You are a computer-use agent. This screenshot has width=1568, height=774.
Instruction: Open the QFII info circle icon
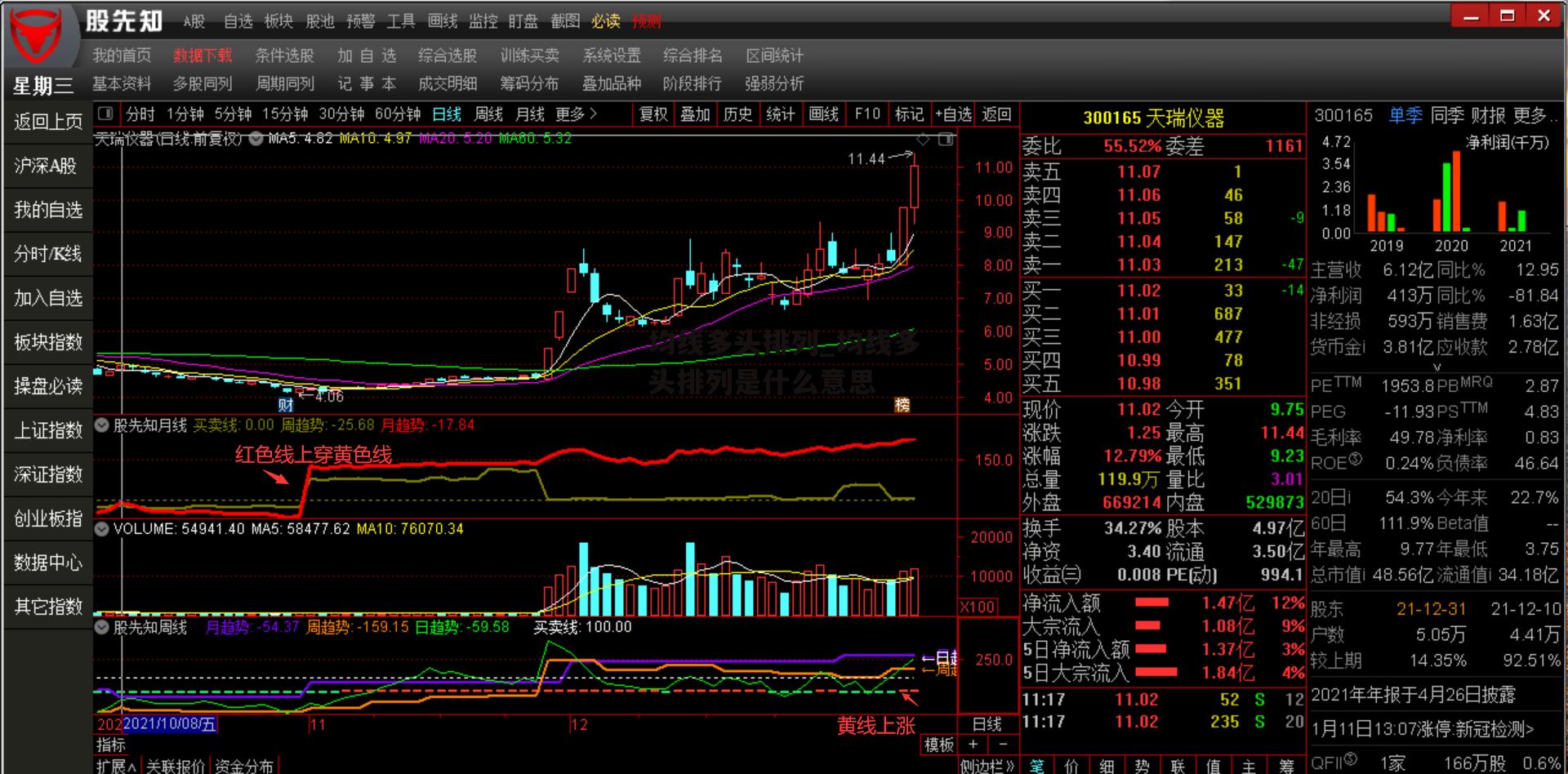[1350, 758]
